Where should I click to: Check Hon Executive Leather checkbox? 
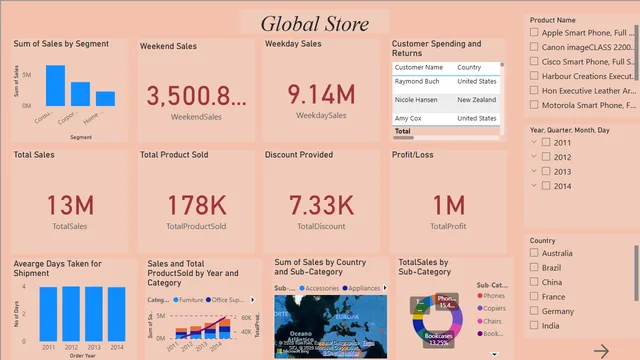pos(534,90)
